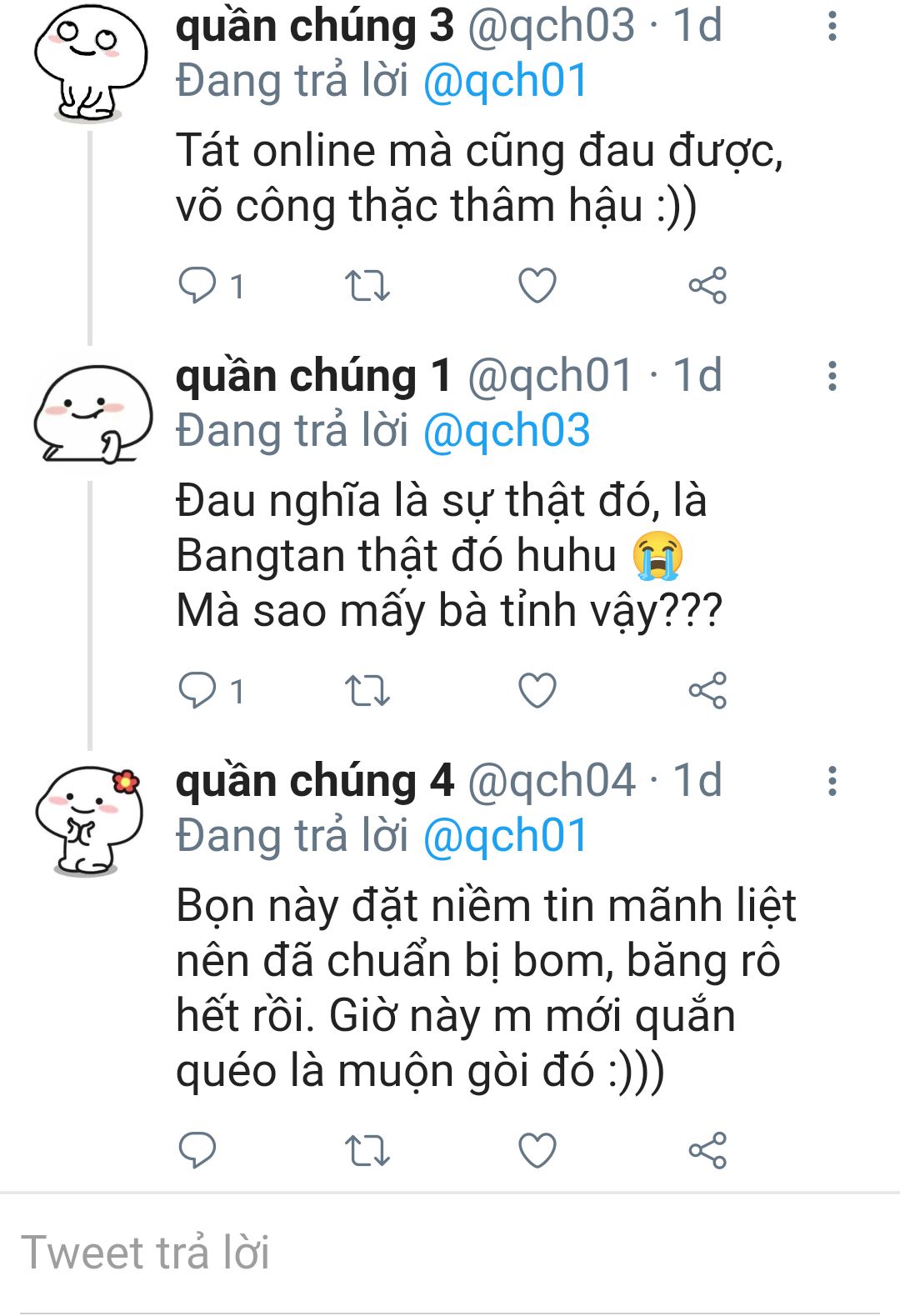Open more options for quần chúng 1's tweet
Viewport: 900px width, 1316px height.
pyautogui.click(x=832, y=377)
